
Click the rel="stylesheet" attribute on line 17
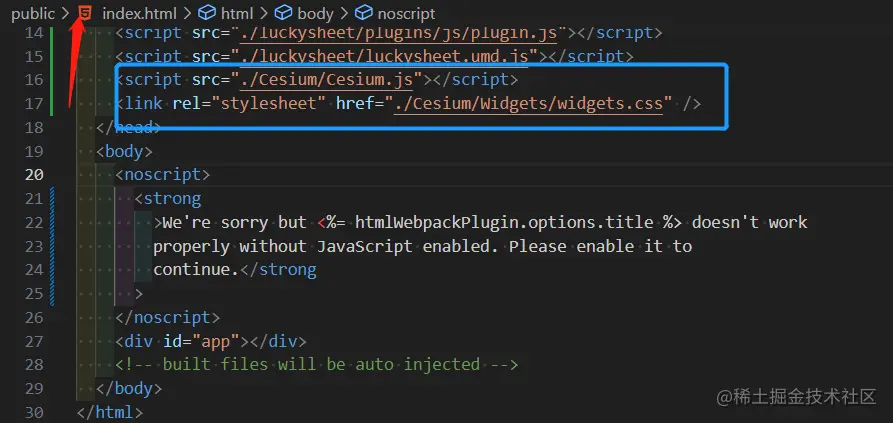click(249, 104)
